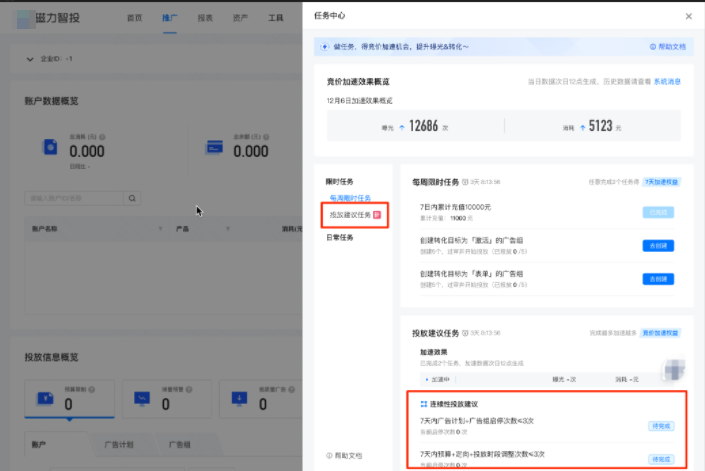Viewport: 705px width, 471px height.
Task: Click the grid icon beside 连续性投放建议
Action: point(424,404)
